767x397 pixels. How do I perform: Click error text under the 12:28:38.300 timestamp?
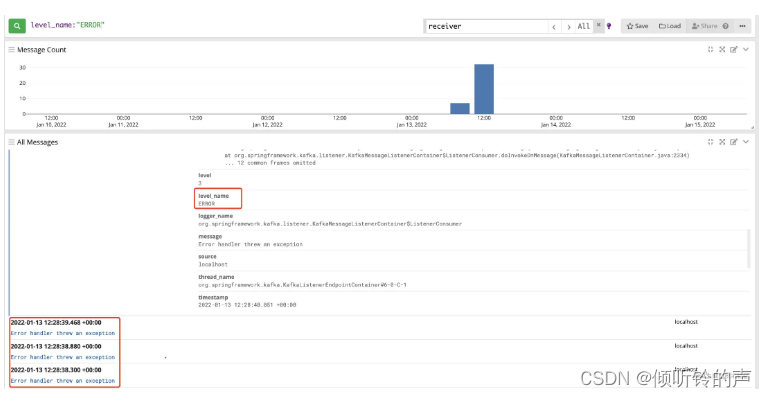click(x=63, y=381)
